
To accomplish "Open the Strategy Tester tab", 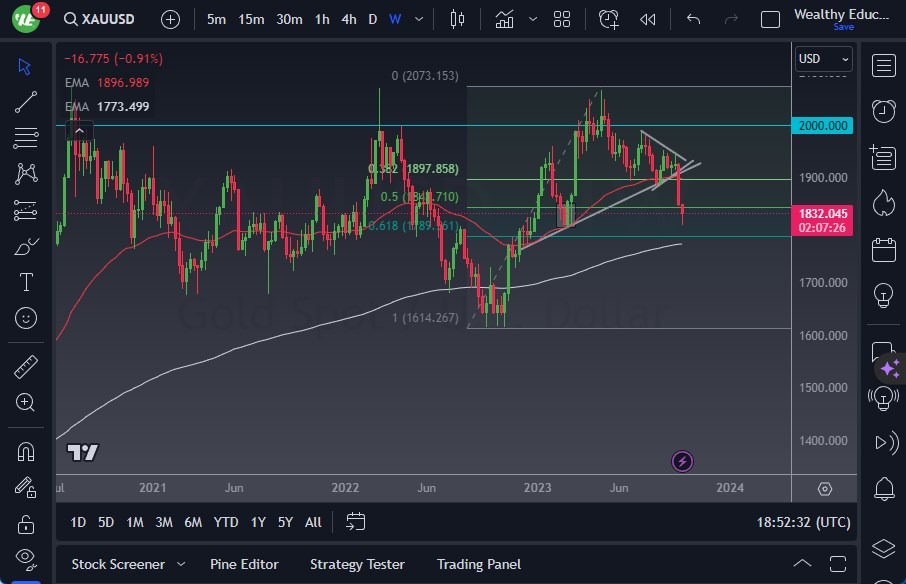I will [x=357, y=564].
